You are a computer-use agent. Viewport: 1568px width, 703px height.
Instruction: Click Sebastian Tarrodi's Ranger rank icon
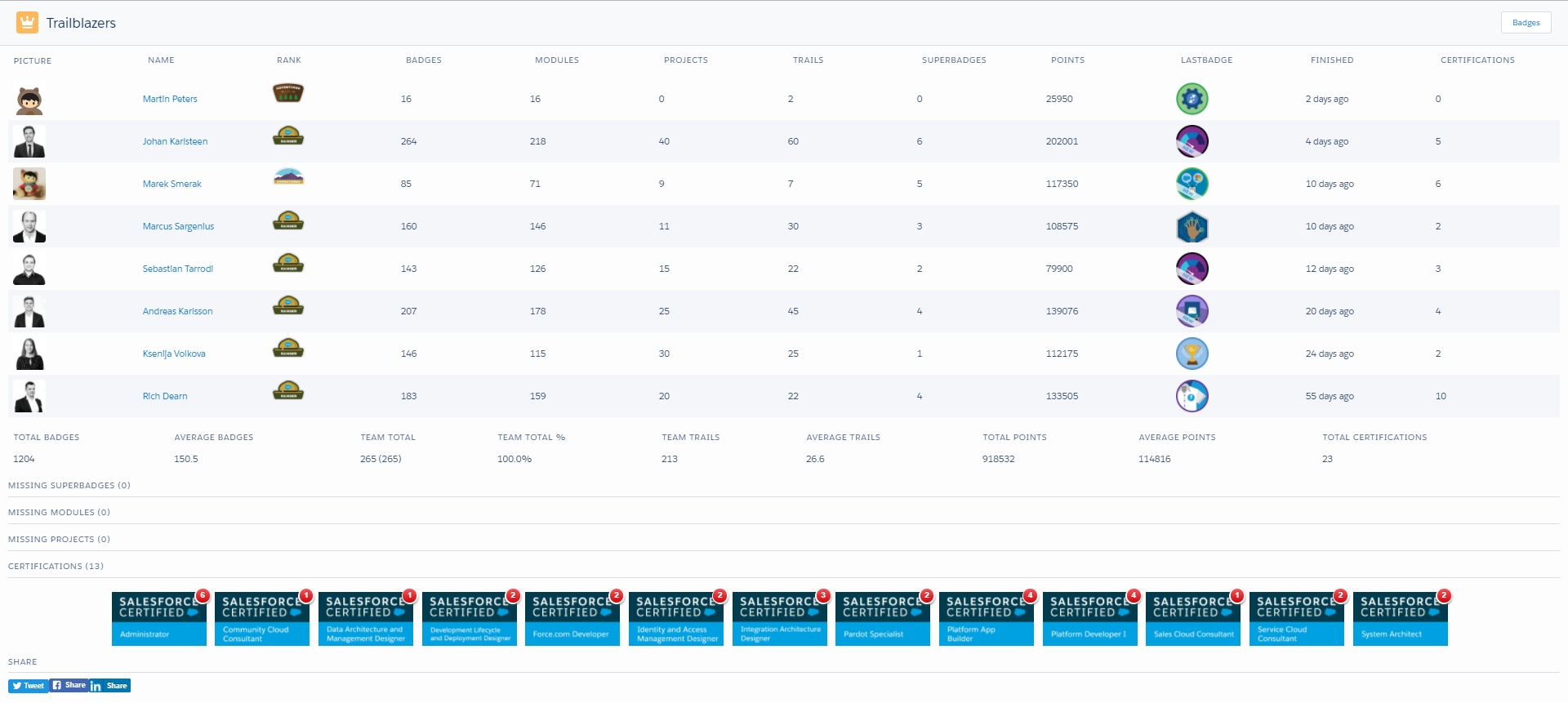[x=288, y=263]
